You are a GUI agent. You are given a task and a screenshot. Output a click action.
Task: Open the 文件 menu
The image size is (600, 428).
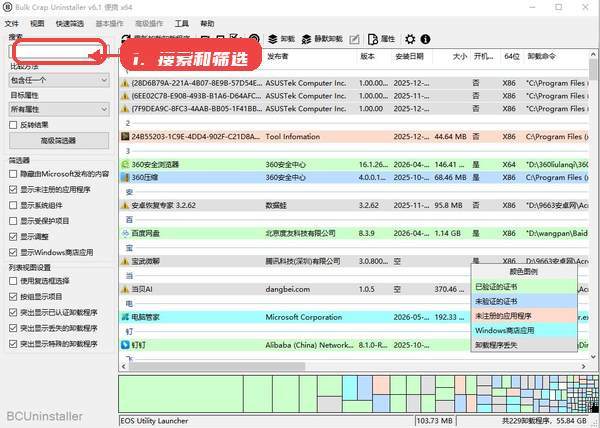tap(11, 24)
